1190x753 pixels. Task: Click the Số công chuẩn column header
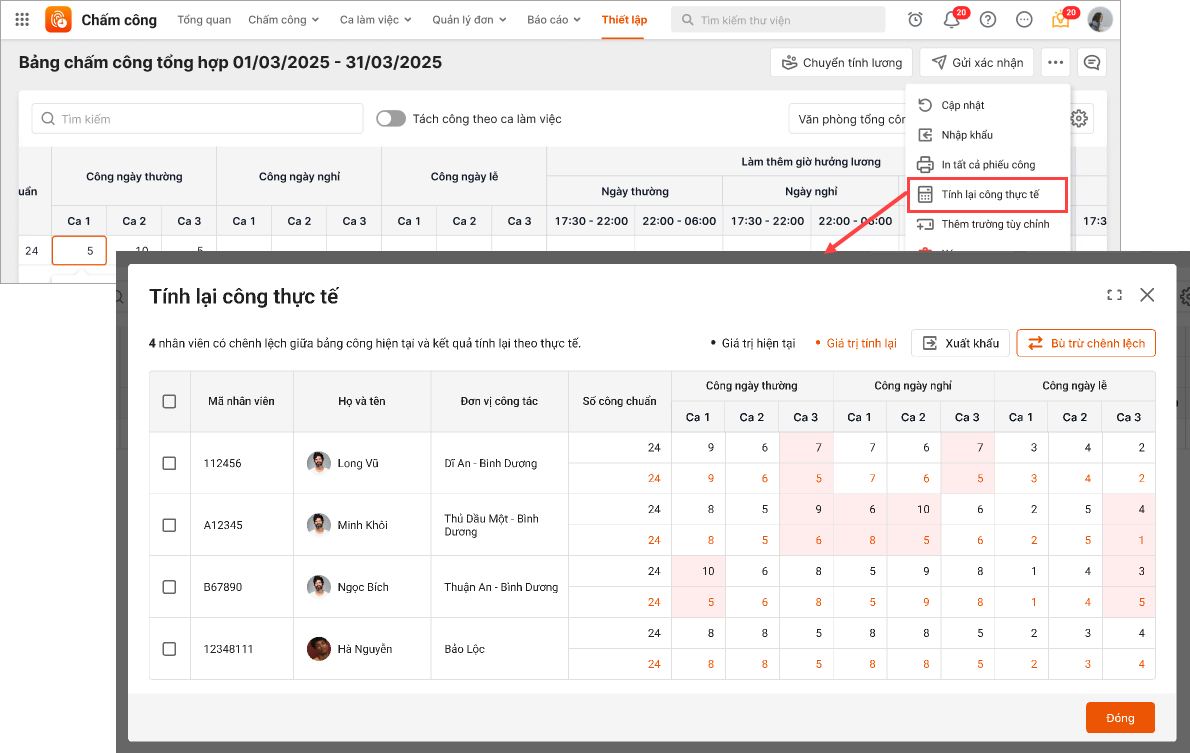pyautogui.click(x=619, y=401)
